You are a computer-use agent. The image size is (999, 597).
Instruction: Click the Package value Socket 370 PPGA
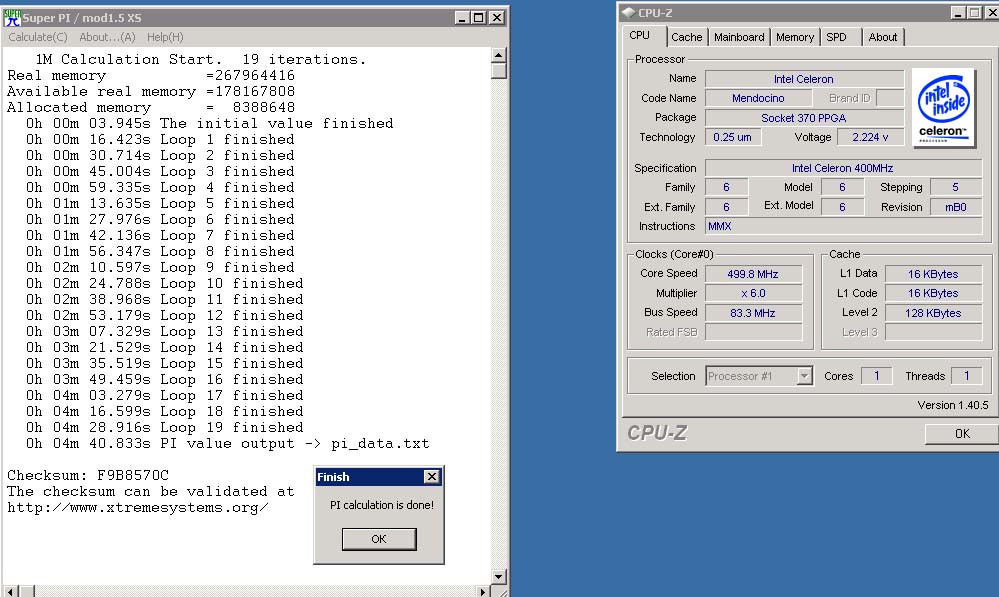click(804, 118)
